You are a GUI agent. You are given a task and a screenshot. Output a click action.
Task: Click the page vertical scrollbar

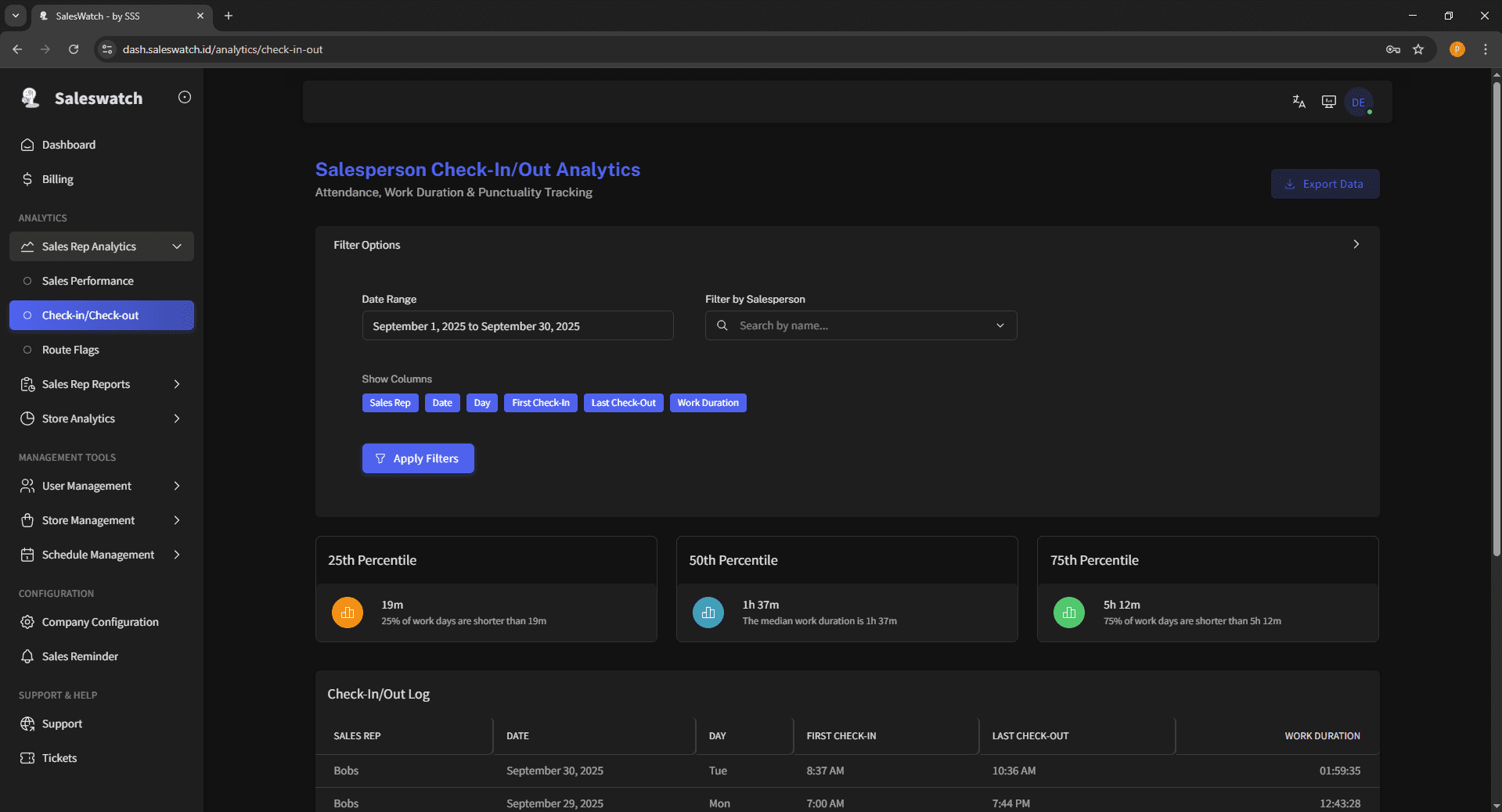pos(1496,313)
